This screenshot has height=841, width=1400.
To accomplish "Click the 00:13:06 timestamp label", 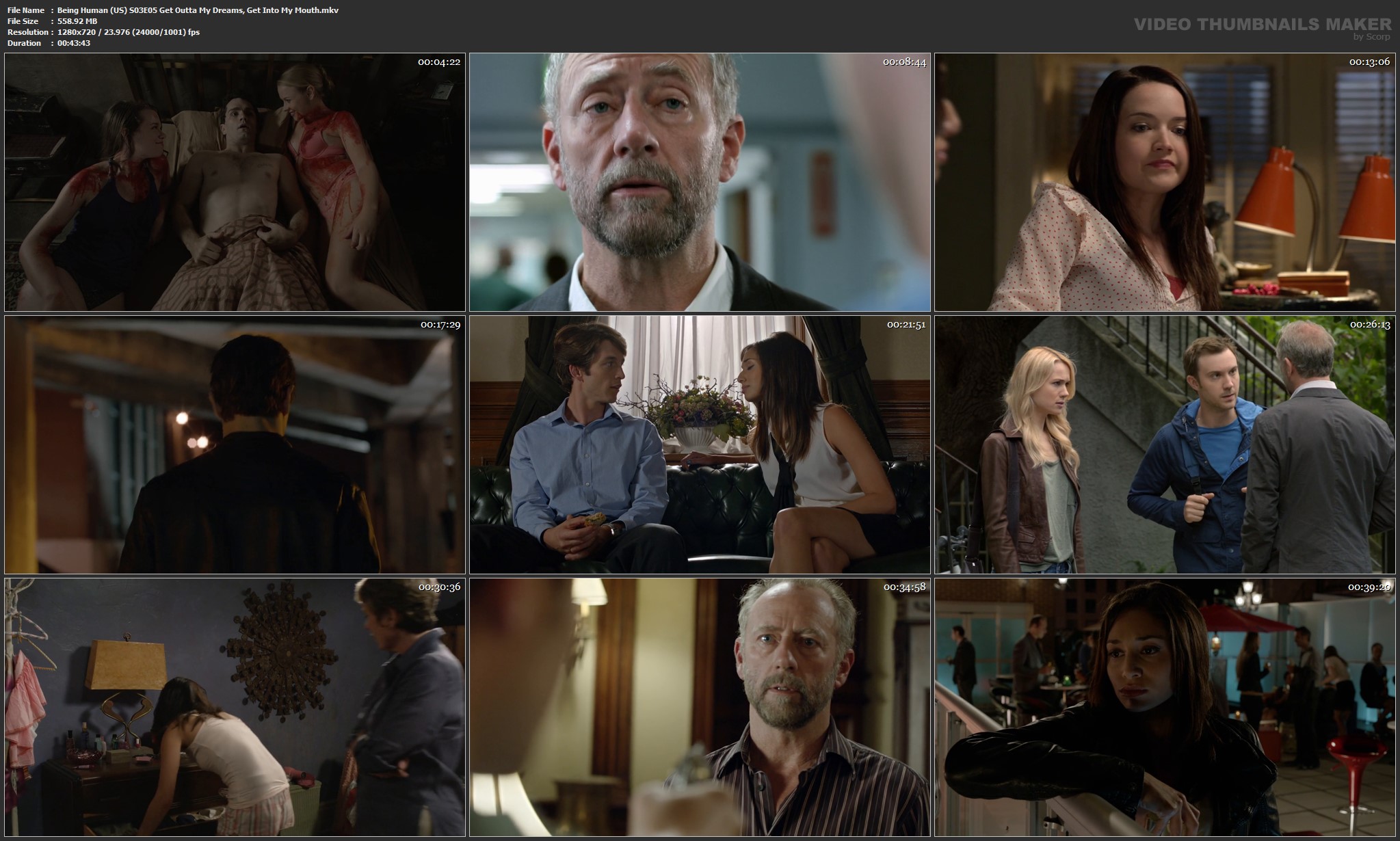I will pos(1369,62).
